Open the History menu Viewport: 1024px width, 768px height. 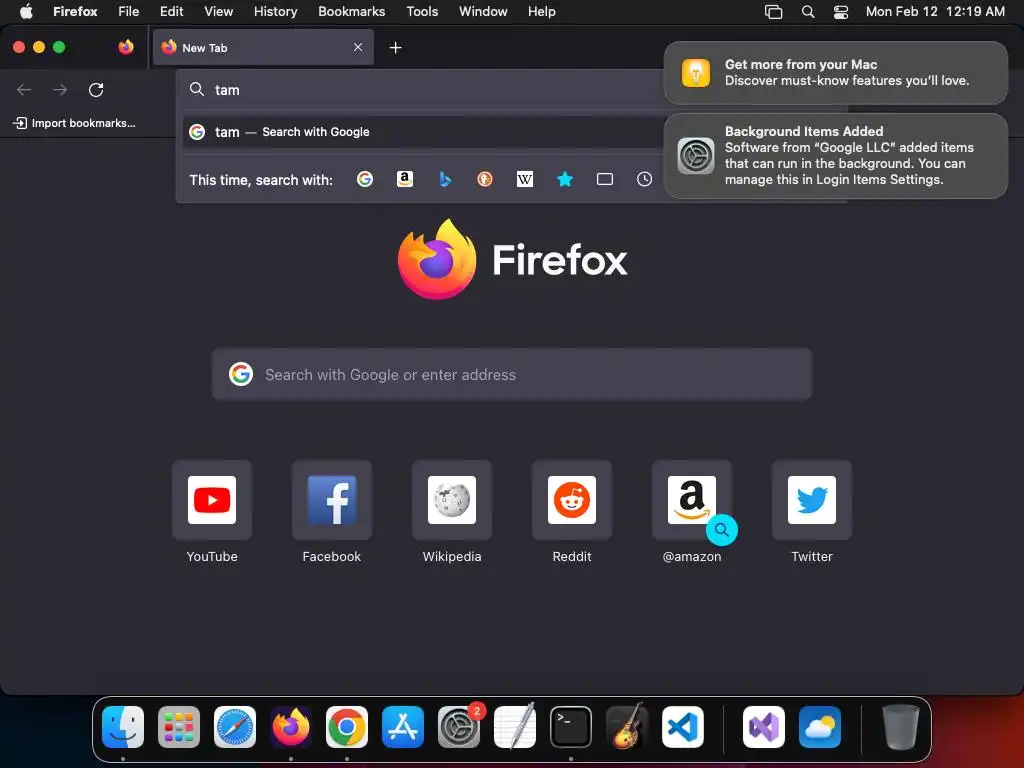coord(276,11)
